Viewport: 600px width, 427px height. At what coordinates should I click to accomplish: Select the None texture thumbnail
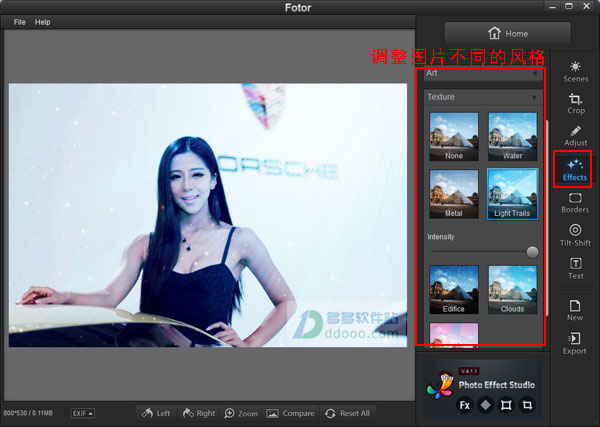(x=454, y=137)
